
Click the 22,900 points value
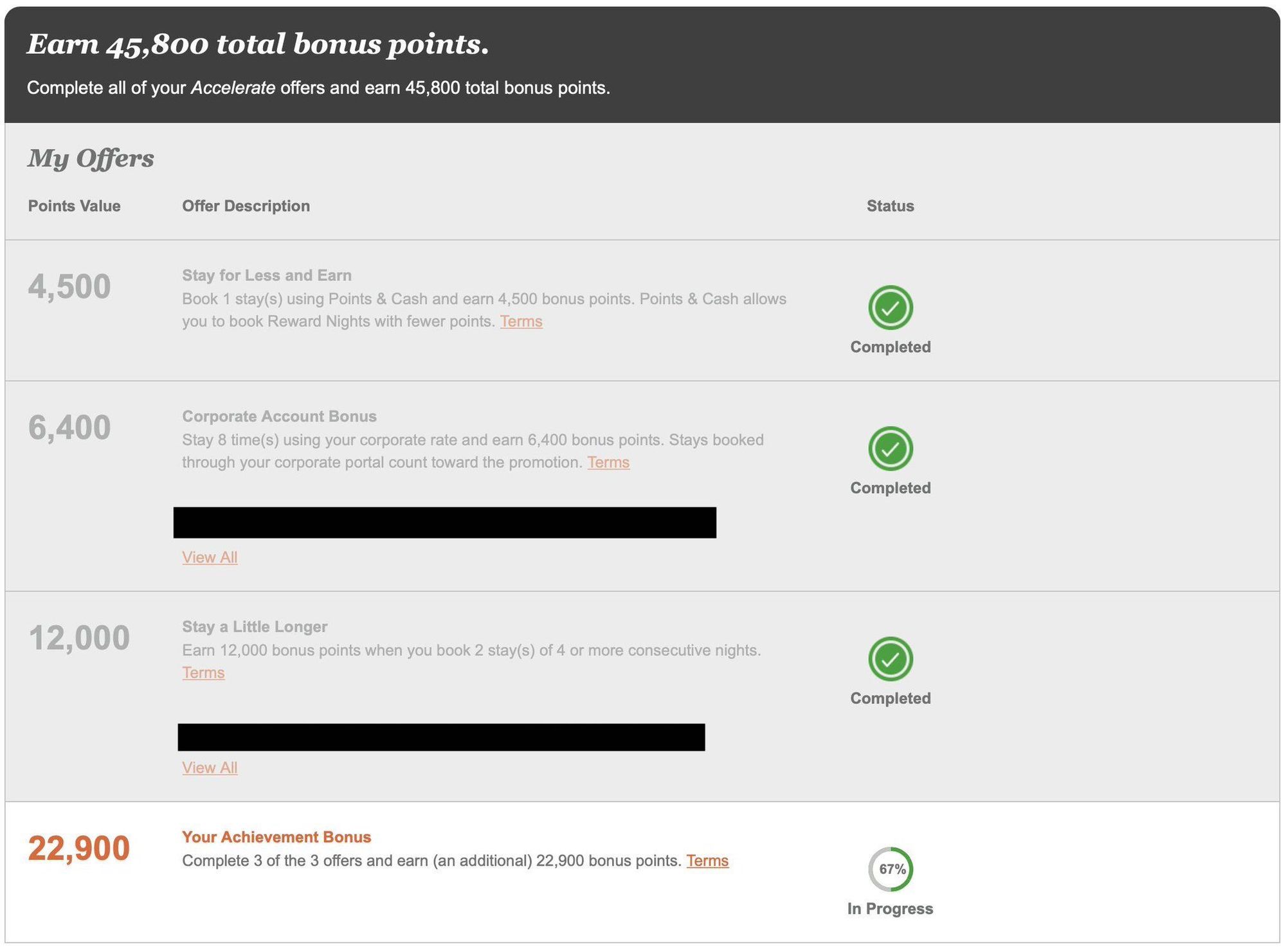78,848
